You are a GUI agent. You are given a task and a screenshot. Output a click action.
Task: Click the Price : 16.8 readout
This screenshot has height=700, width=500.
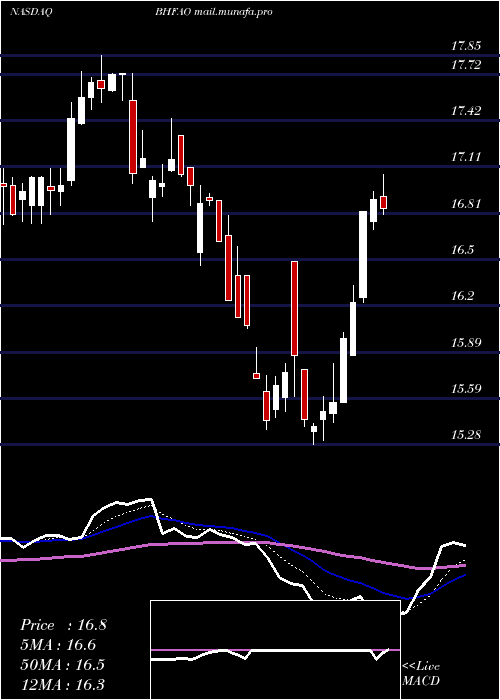63,625
